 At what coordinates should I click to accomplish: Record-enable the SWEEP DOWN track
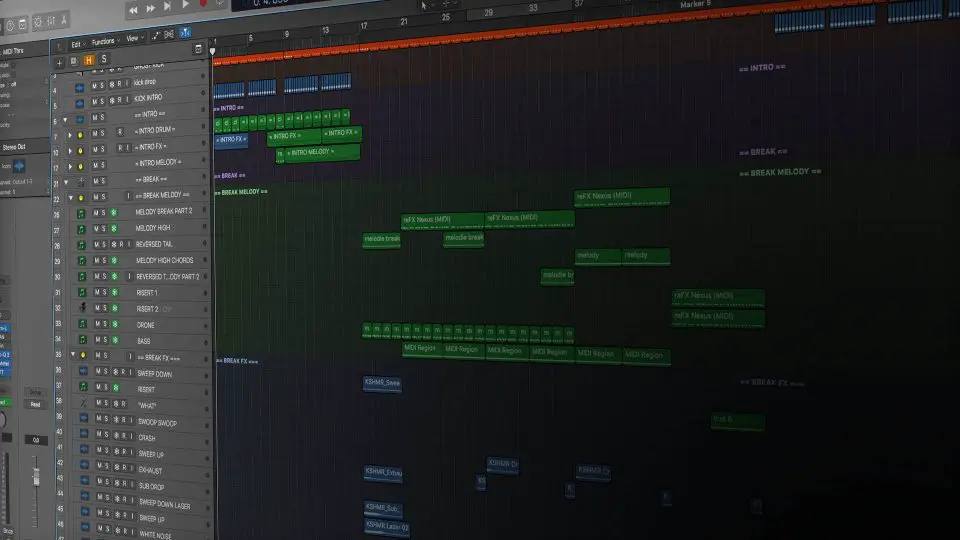pos(122,372)
